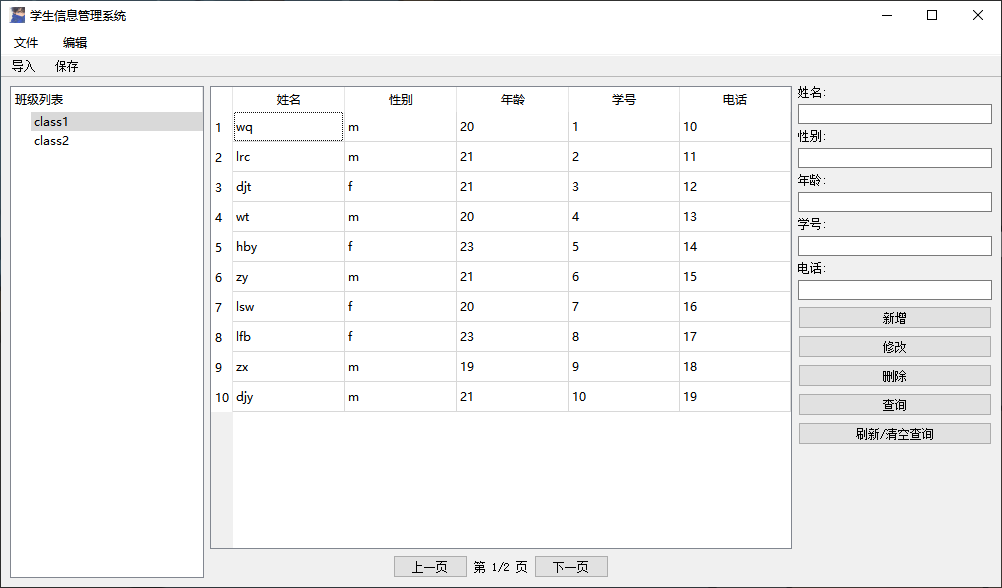Open the 编辑 menu
Viewport: 1002px width, 588px height.
pyautogui.click(x=75, y=43)
